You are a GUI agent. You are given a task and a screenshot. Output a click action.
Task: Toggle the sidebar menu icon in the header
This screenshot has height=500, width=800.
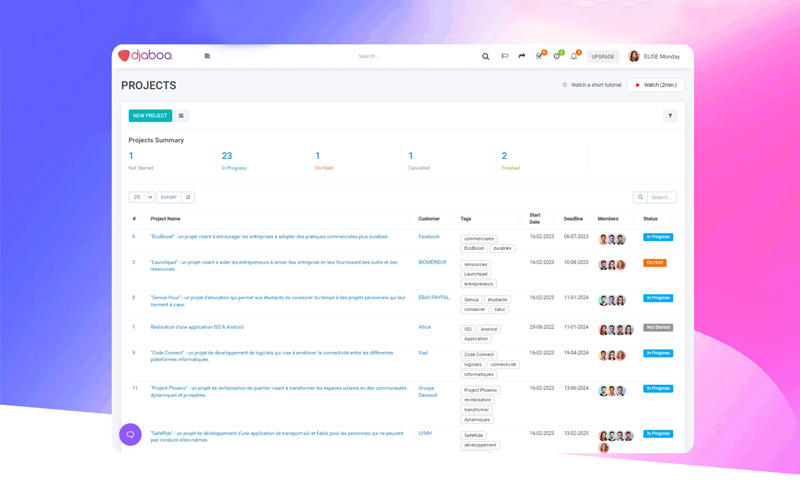(207, 56)
